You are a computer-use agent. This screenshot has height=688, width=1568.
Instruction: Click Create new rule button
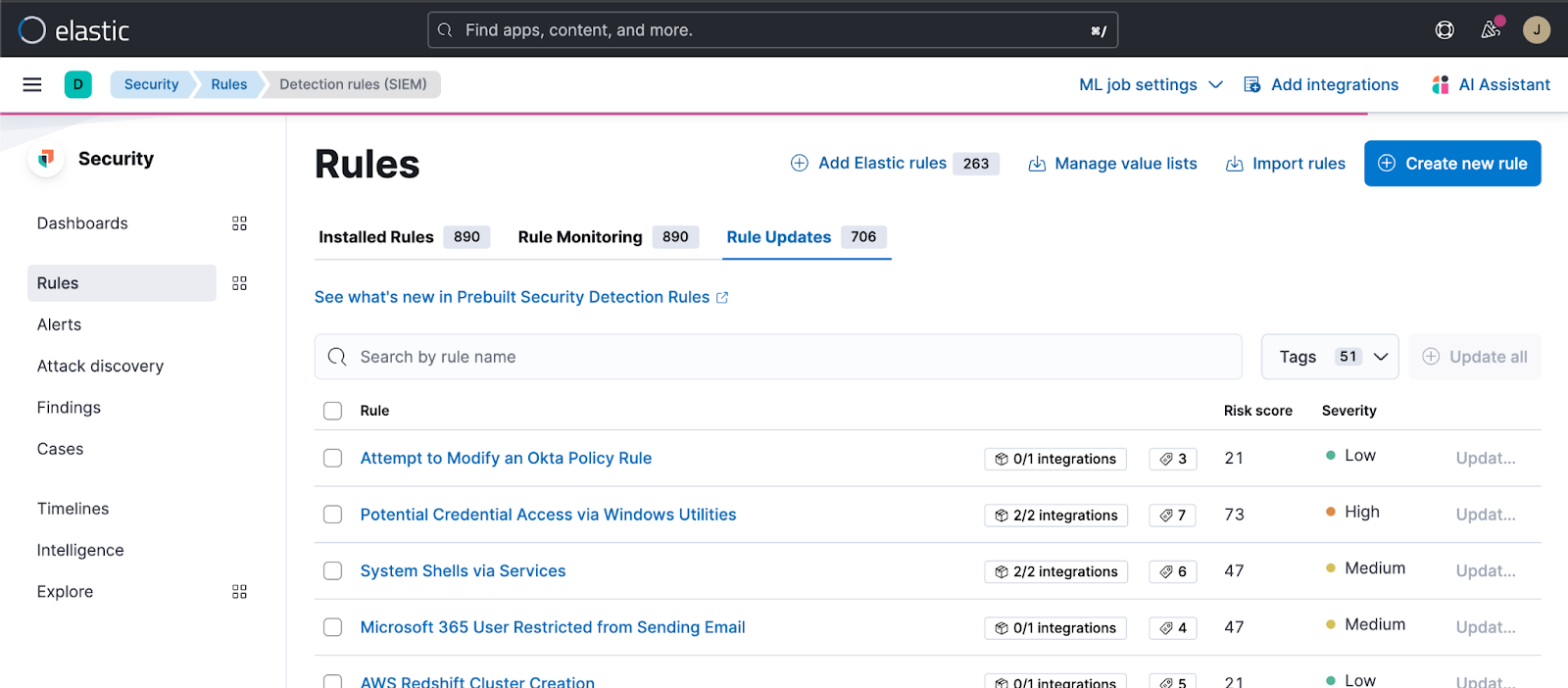[1452, 164]
